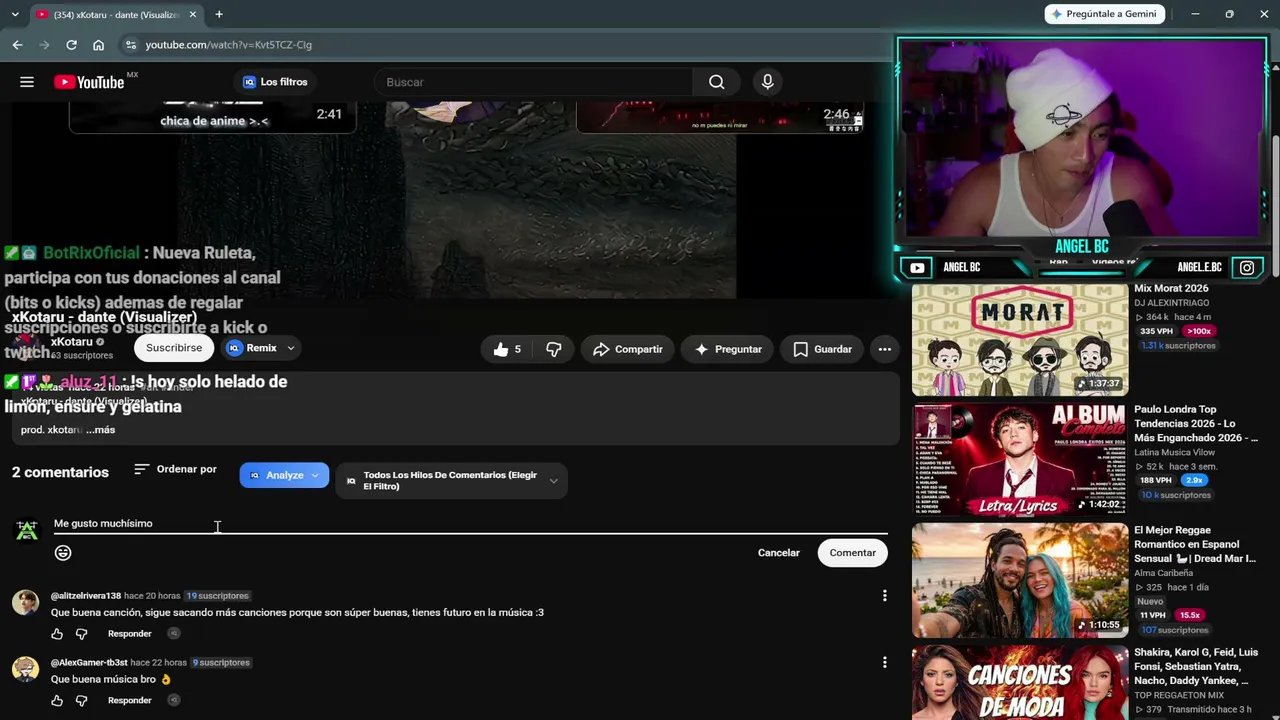The width and height of the screenshot is (1280, 720).
Task: Focus the Buscar search field
Action: pyautogui.click(x=533, y=82)
